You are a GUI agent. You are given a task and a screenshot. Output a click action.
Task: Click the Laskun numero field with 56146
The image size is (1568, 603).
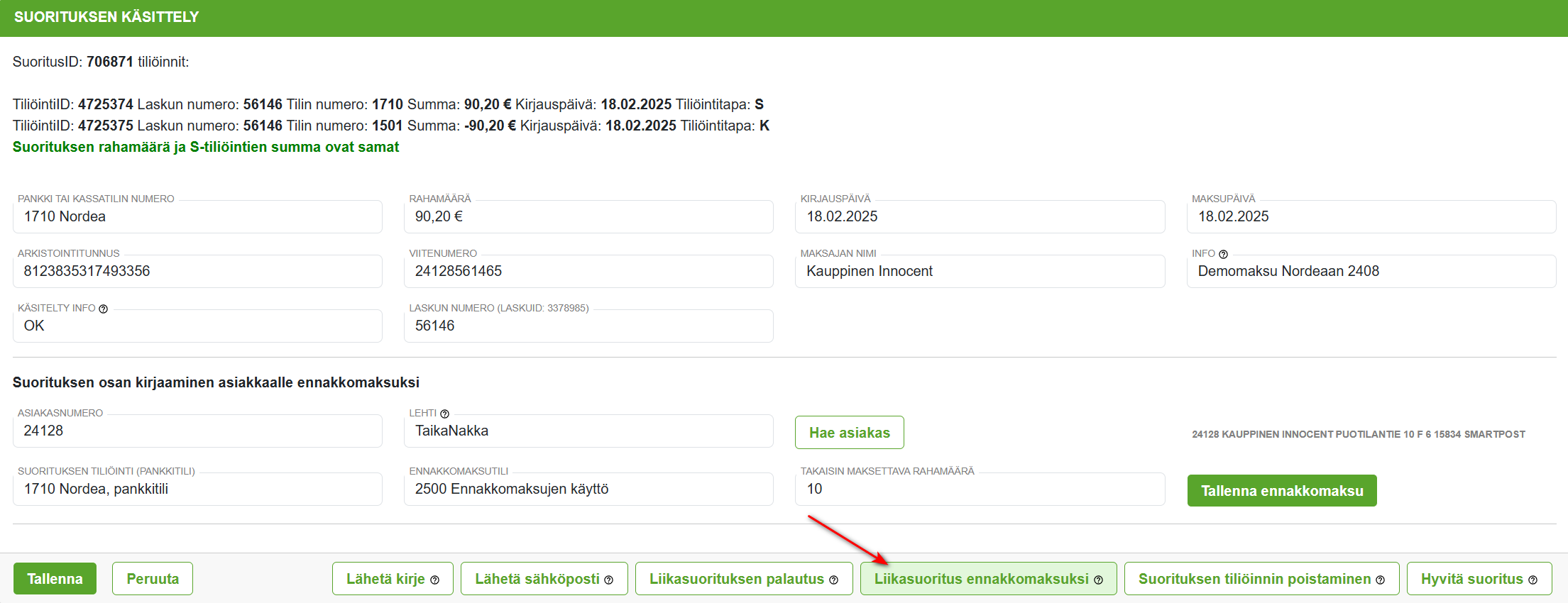point(588,326)
